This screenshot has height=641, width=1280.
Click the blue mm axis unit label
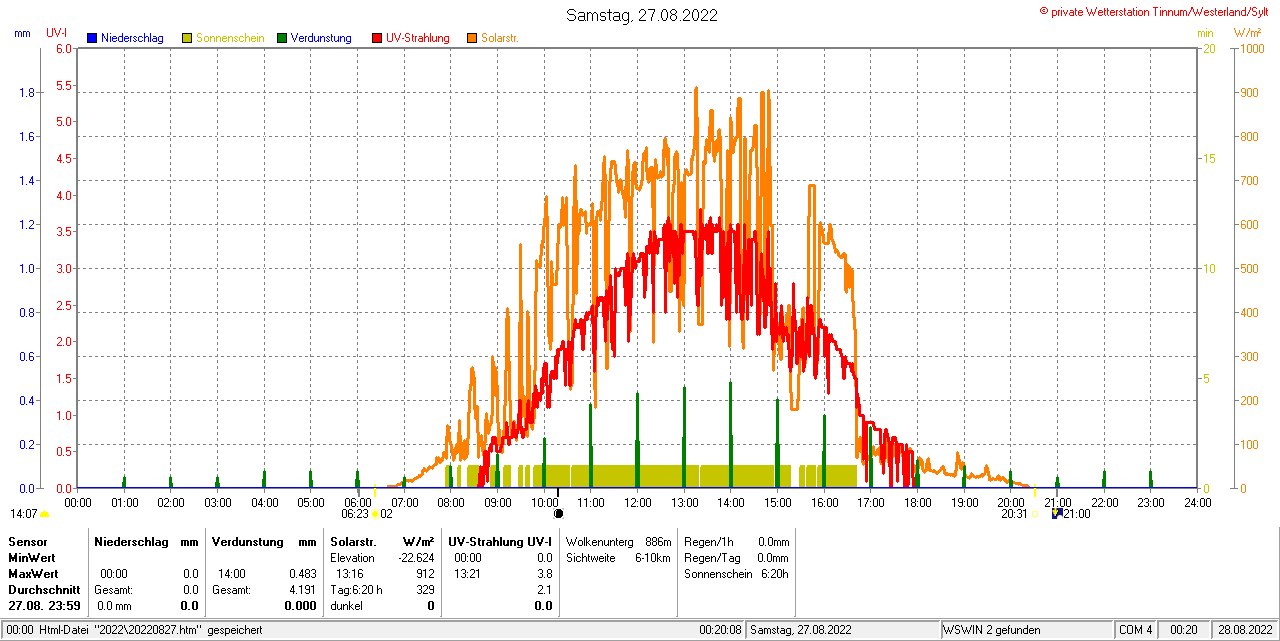point(23,33)
